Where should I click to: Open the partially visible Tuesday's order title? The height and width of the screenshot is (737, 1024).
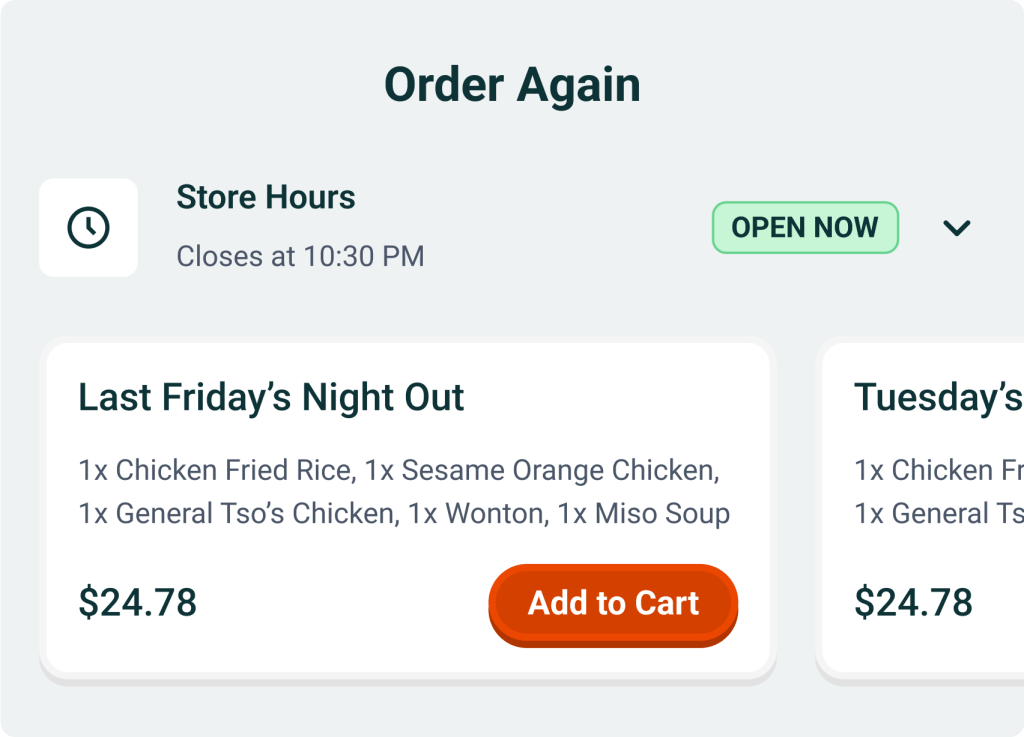click(x=938, y=398)
